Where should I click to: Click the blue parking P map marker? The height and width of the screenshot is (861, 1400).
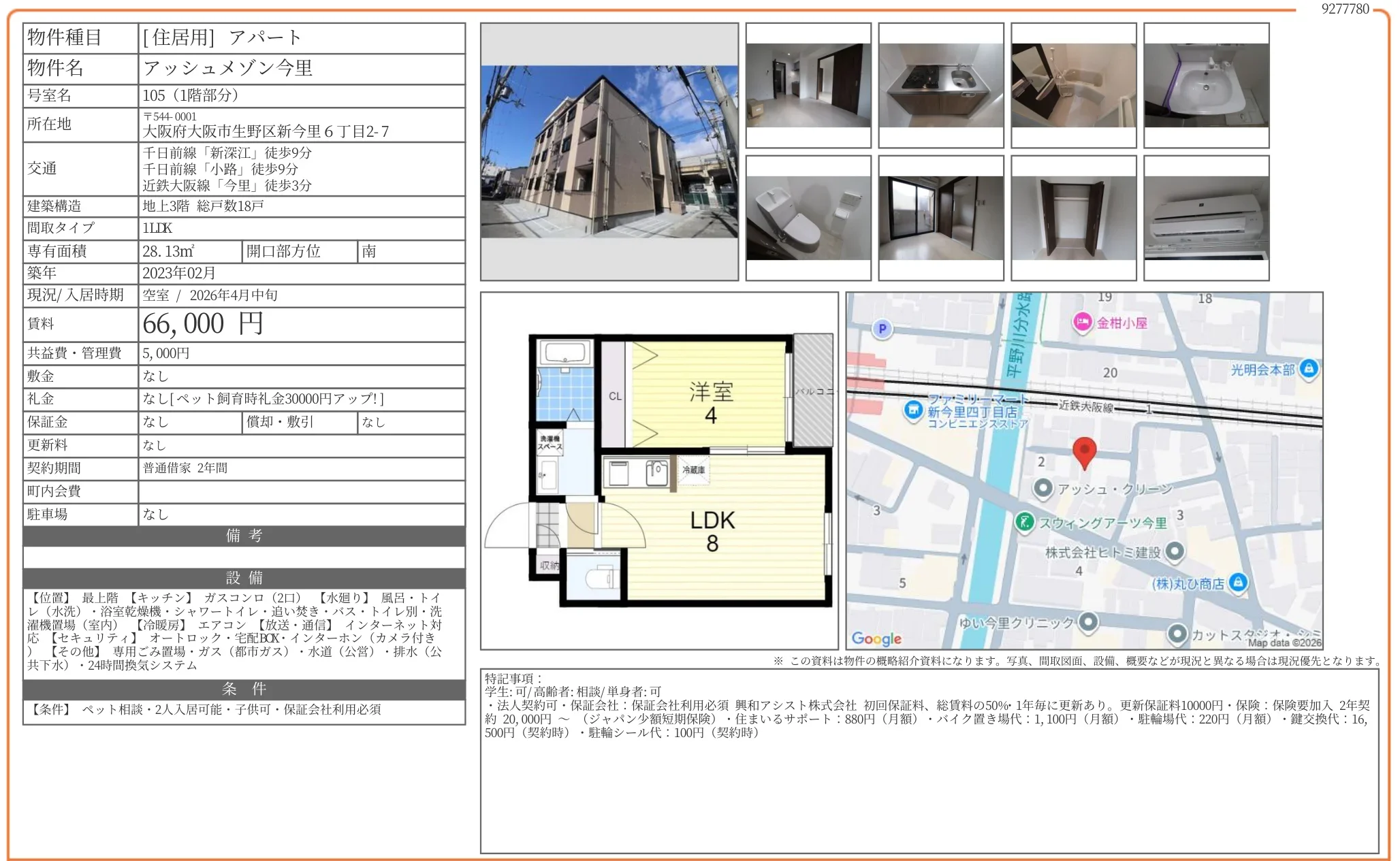tap(882, 329)
